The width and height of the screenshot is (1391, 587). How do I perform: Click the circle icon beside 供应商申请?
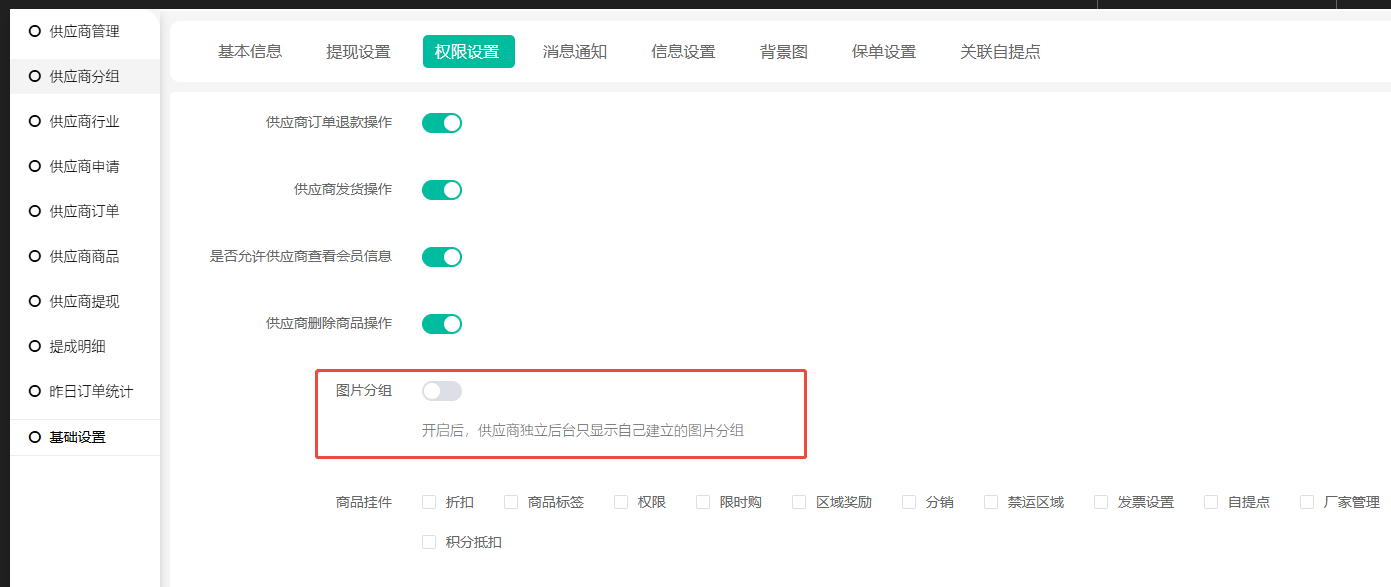[35, 166]
